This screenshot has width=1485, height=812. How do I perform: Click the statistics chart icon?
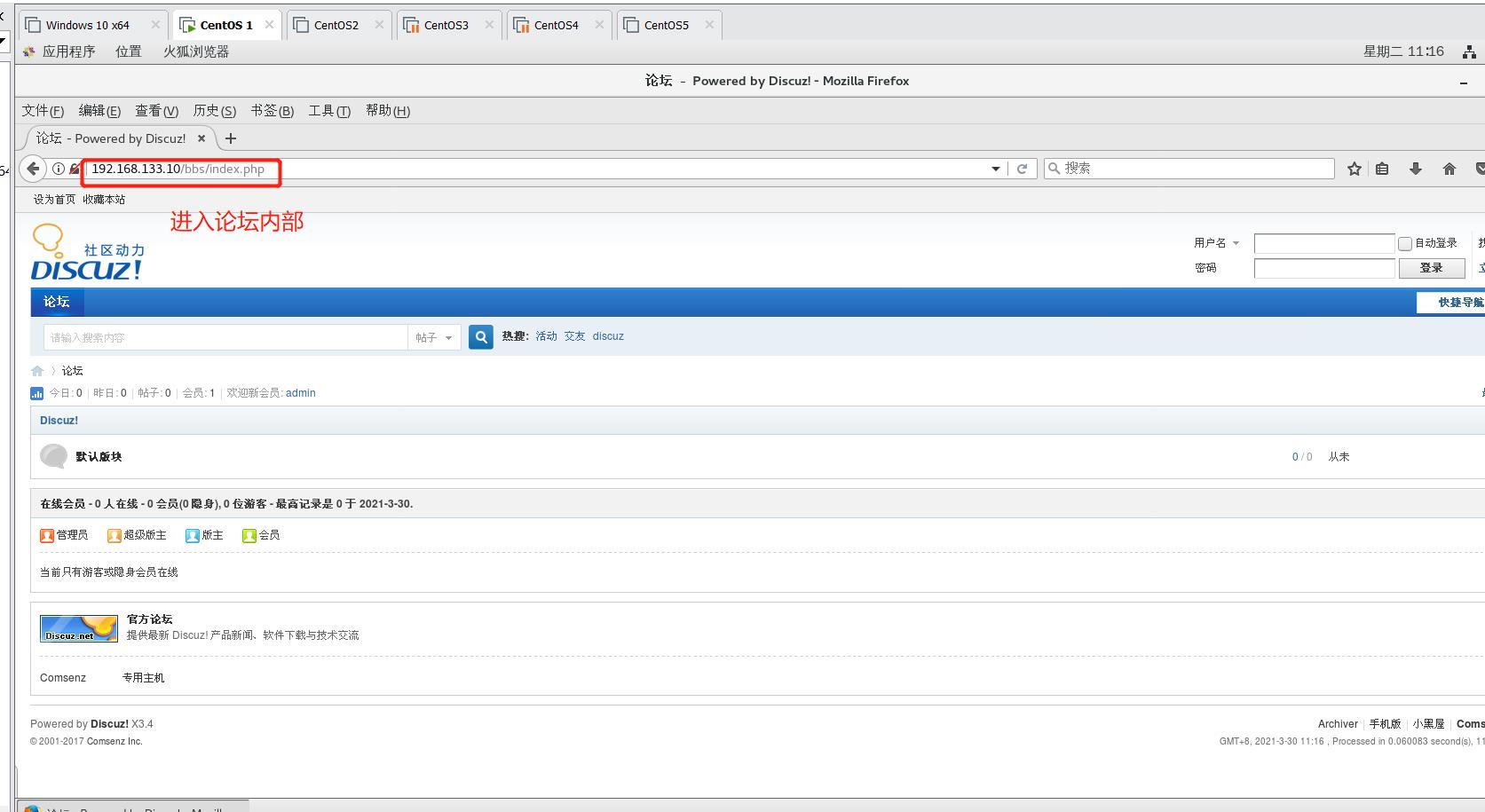coord(37,393)
